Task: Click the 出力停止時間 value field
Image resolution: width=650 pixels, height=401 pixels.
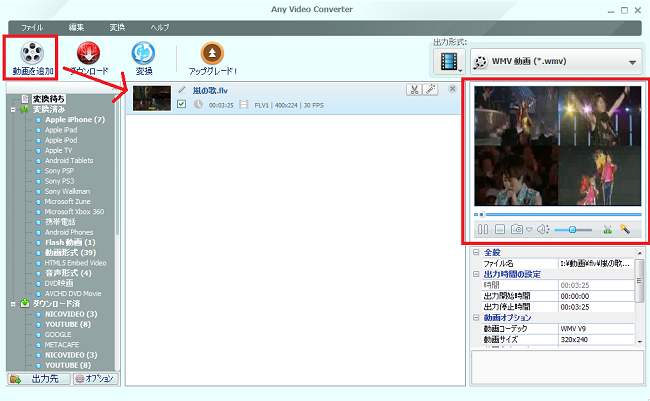Action: coord(596,307)
